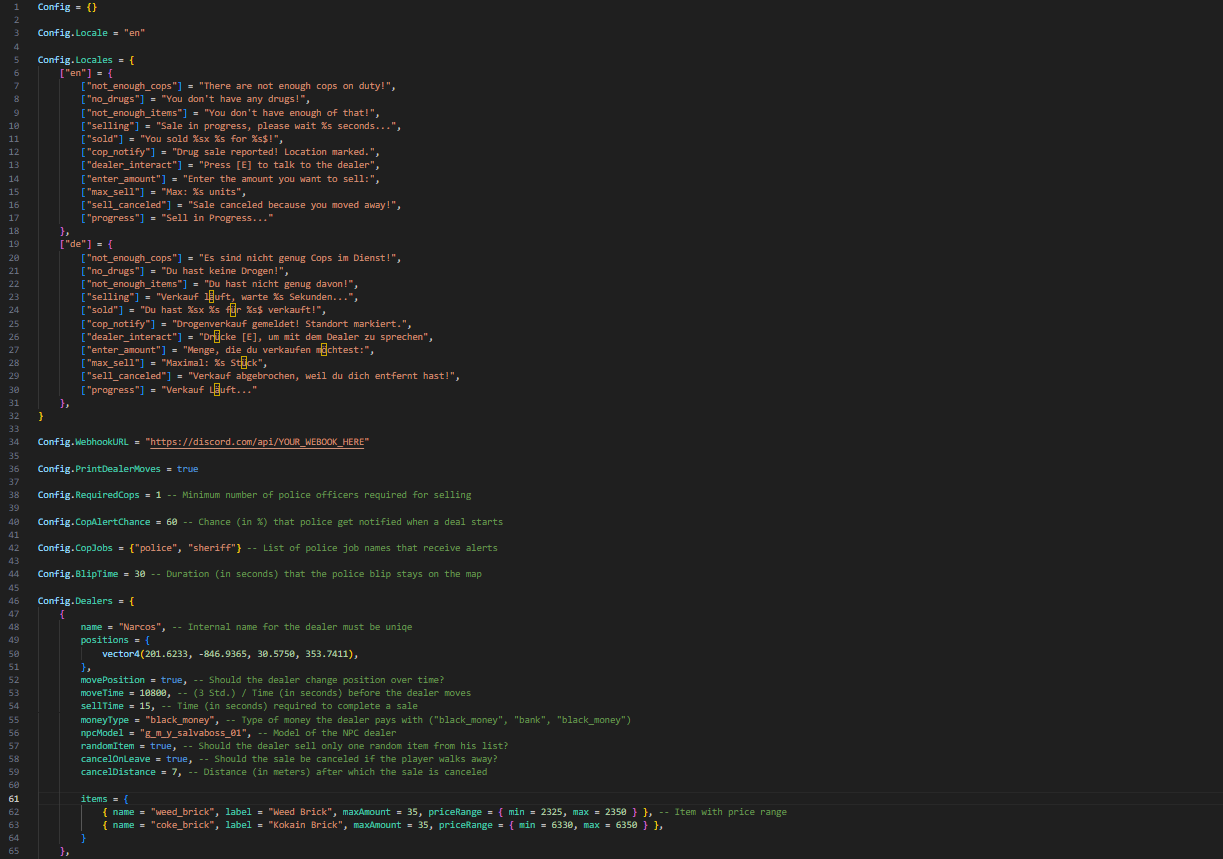Click the "sheriff" string in CopJobs
1223x859 pixels.
tap(220, 547)
